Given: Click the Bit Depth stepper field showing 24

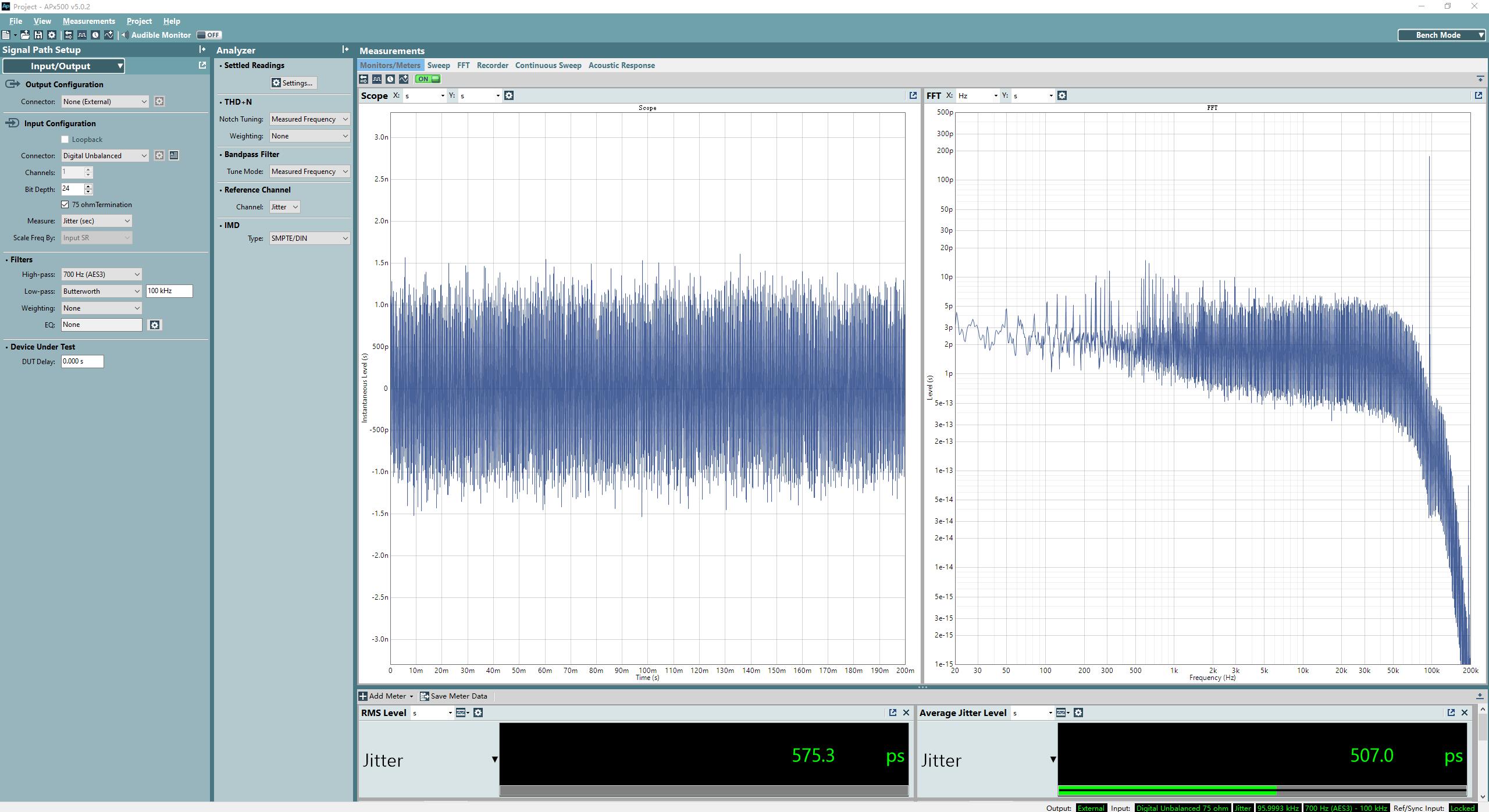Looking at the screenshot, I should (x=75, y=188).
